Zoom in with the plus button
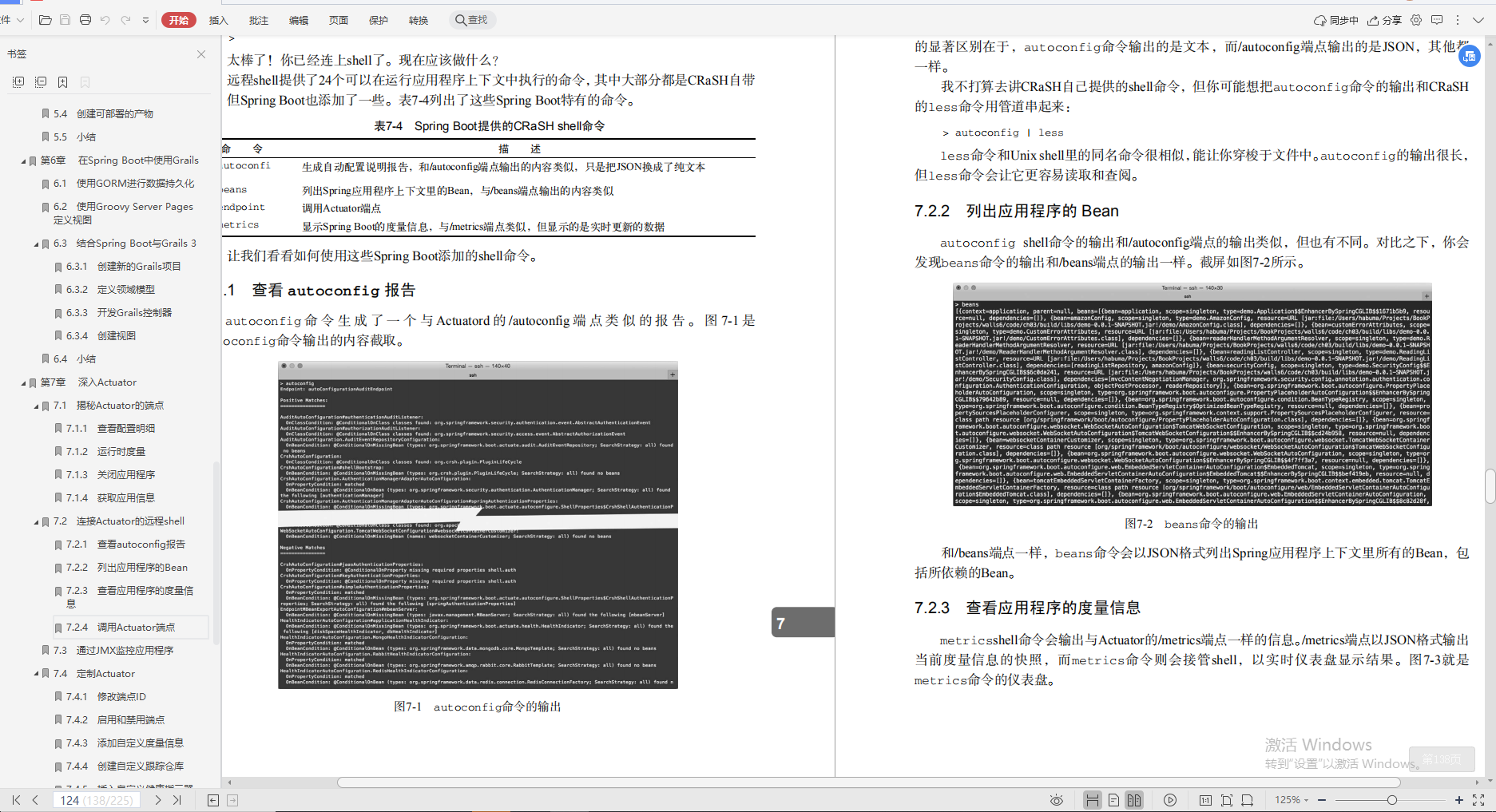This screenshot has width=1496, height=812. 1459,800
